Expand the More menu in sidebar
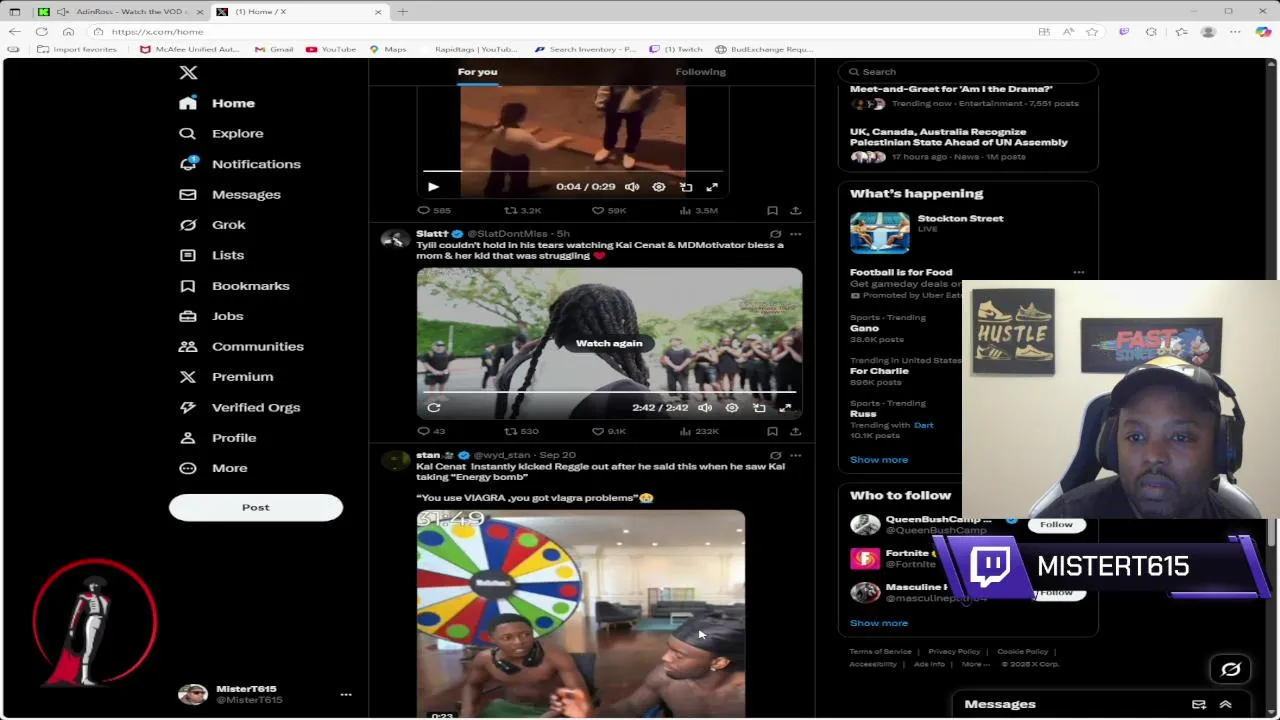 (x=213, y=468)
